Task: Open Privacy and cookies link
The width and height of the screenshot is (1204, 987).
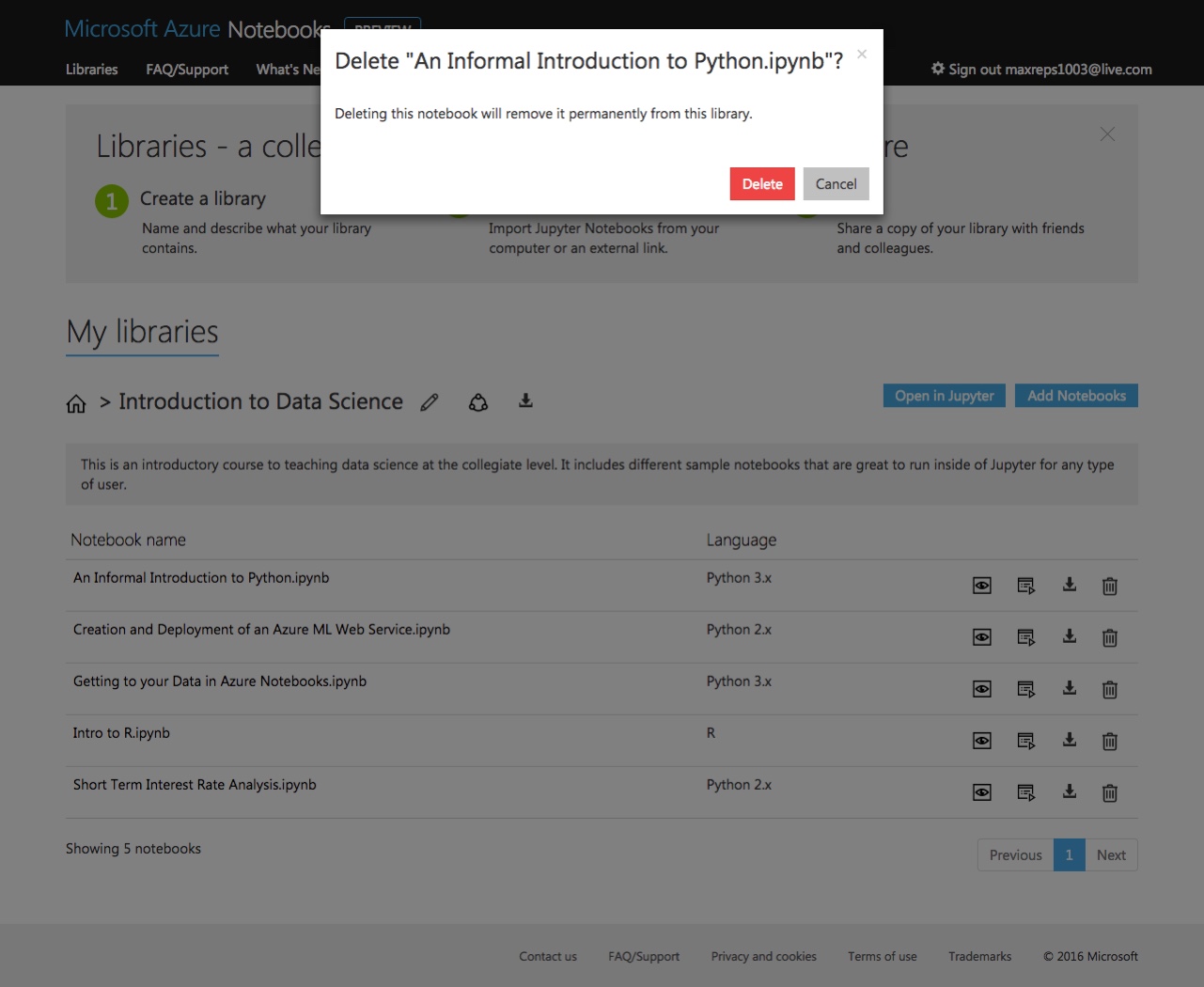Action: 764,956
